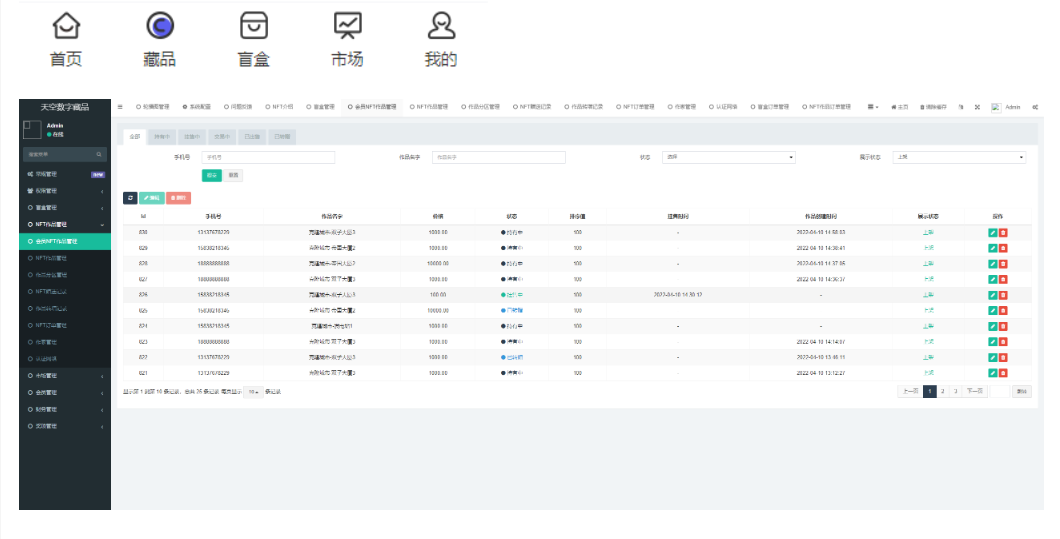Click the fullscreen arrows icon in header
The image size is (1060, 539).
pos(977,107)
